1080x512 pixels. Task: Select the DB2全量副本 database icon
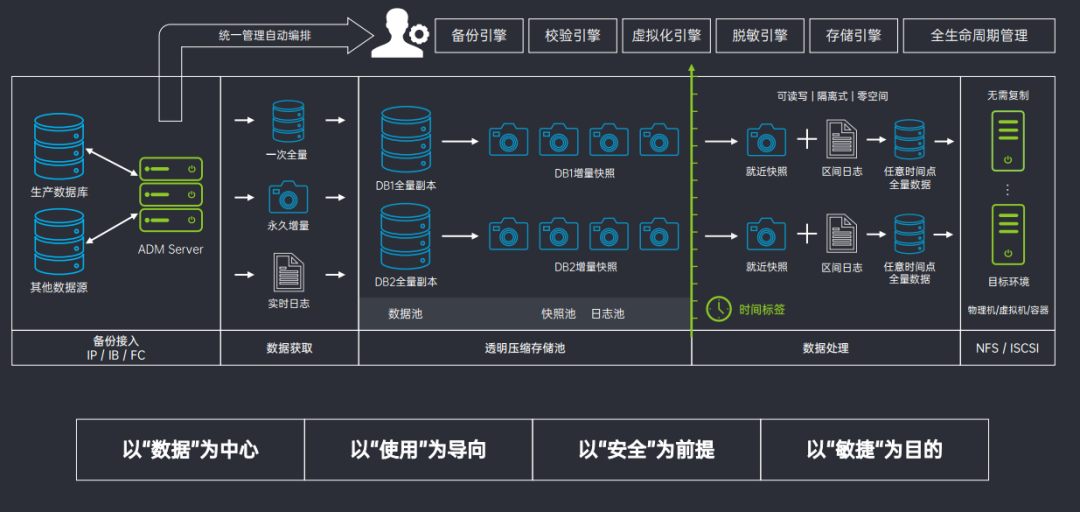[x=405, y=236]
